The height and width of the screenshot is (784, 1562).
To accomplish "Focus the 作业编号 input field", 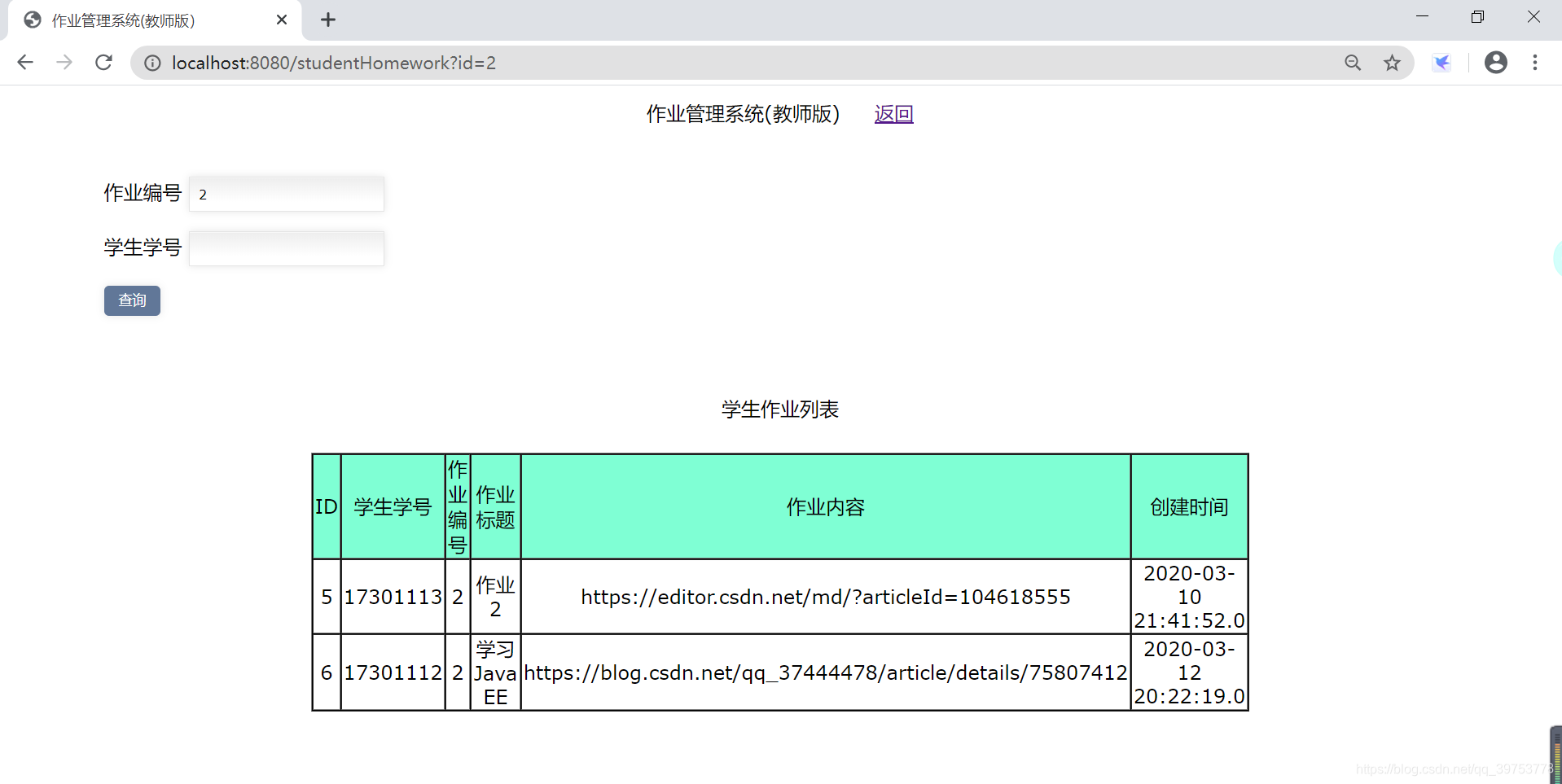I will click(x=287, y=194).
